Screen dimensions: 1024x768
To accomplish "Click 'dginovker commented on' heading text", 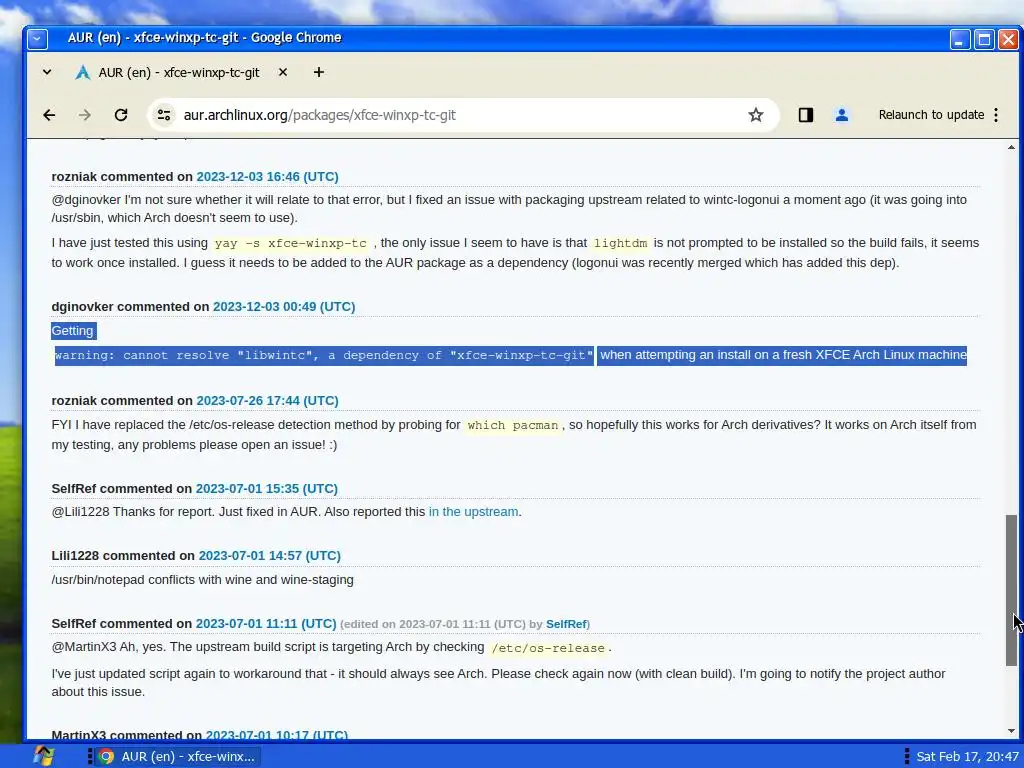I will [x=131, y=307].
